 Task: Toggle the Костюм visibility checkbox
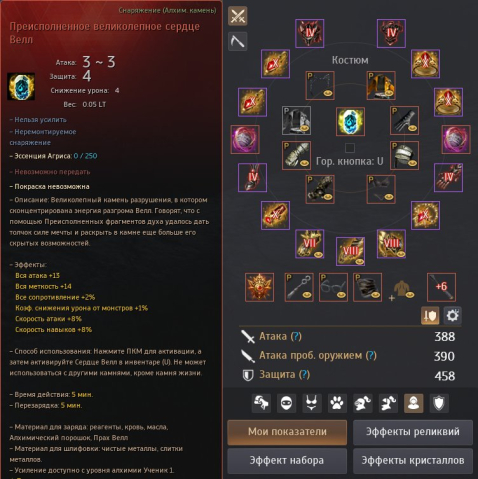click(x=350, y=148)
